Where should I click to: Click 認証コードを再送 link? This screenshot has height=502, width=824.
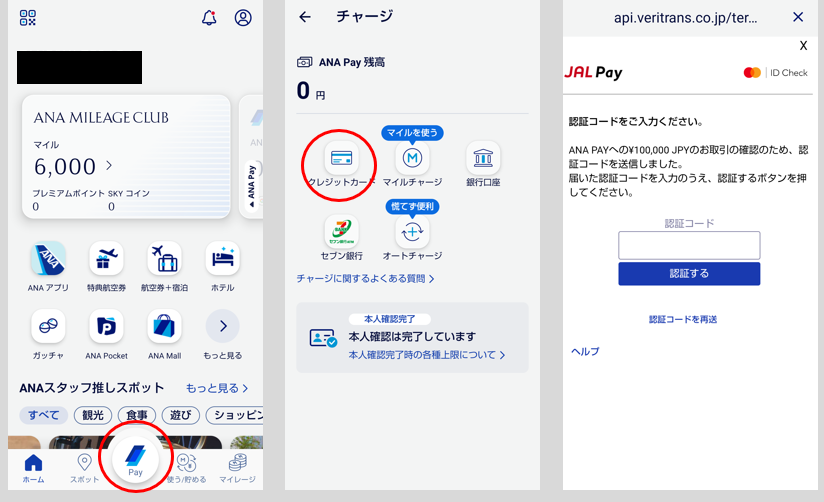(683, 320)
